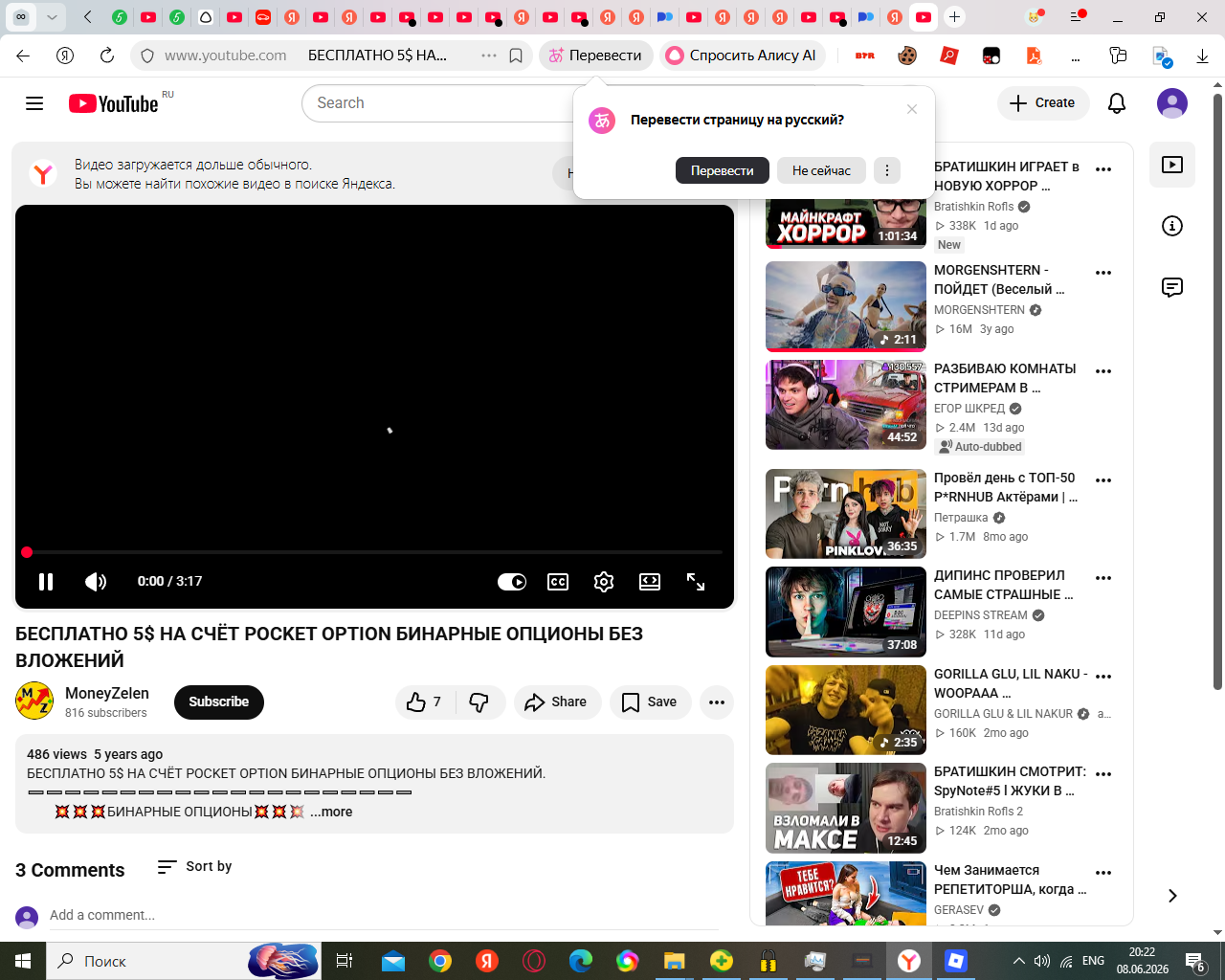1225x980 pixels.
Task: Like the video with thumbs up
Action: pyautogui.click(x=424, y=702)
